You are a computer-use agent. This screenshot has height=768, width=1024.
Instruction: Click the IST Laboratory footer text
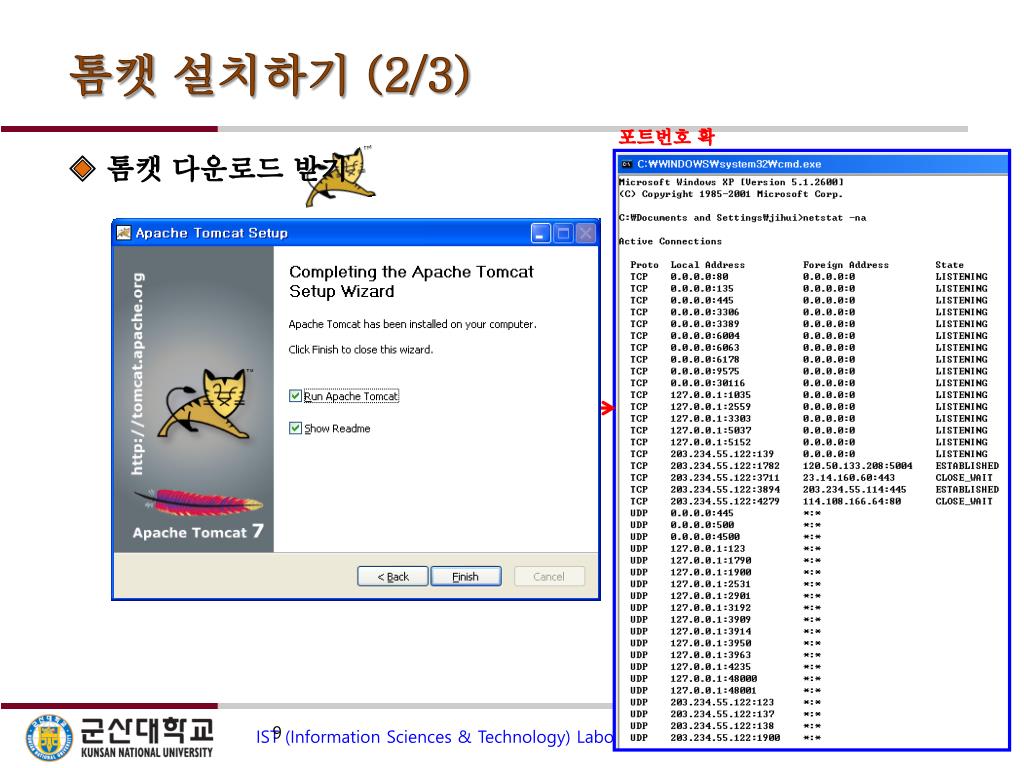point(435,737)
